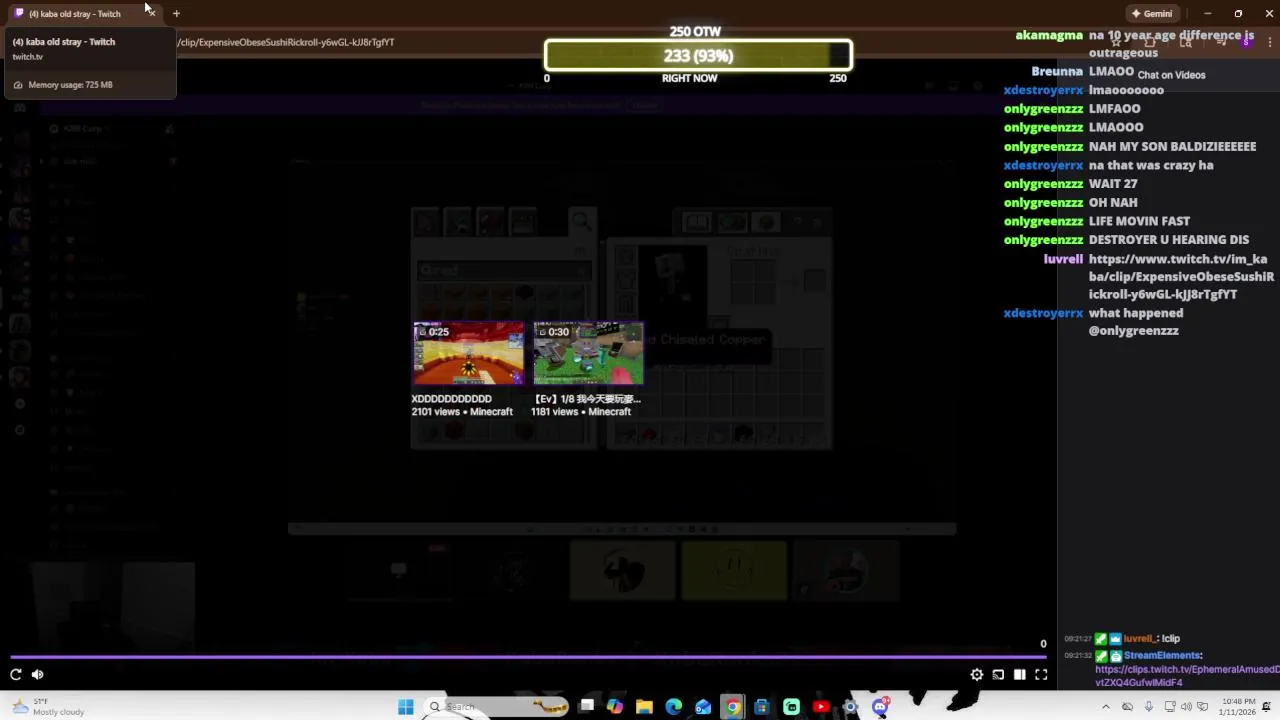Viewport: 1280px width, 720px height.
Task: Open the XDDDDDDDDDDDD clip thumbnail
Action: [x=468, y=353]
